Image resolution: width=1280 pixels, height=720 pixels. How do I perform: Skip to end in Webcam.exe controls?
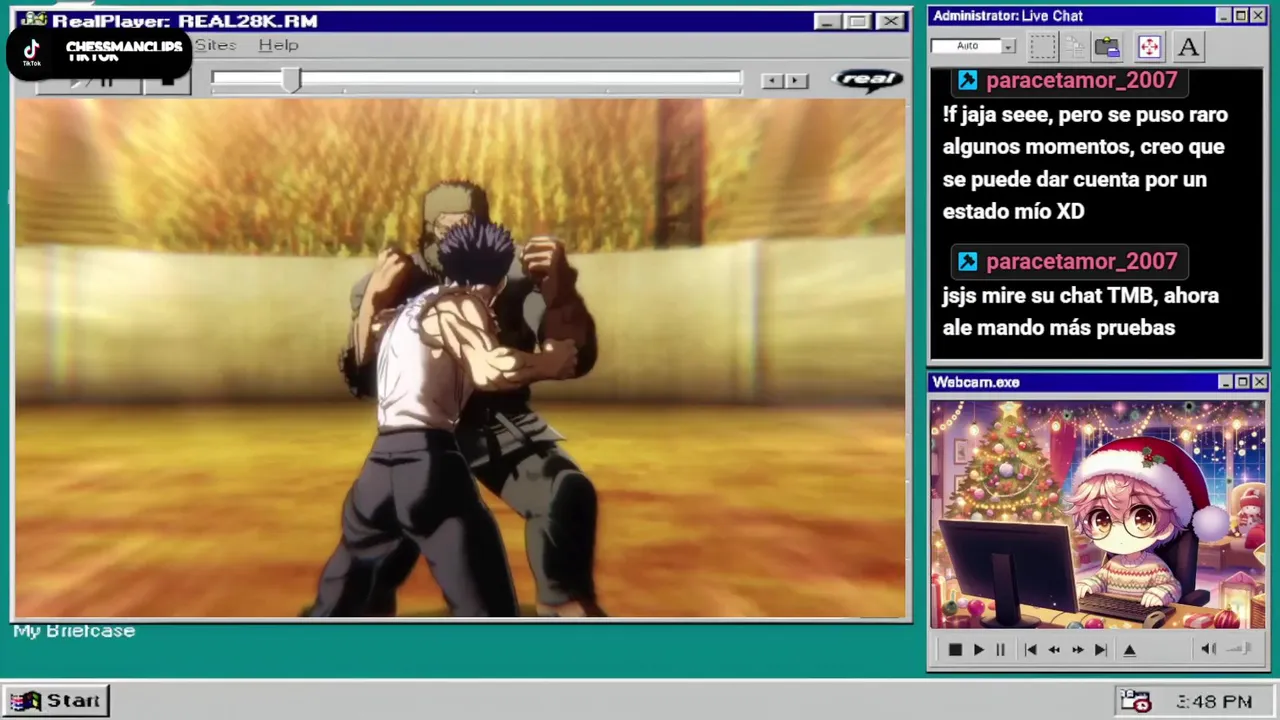[1101, 650]
